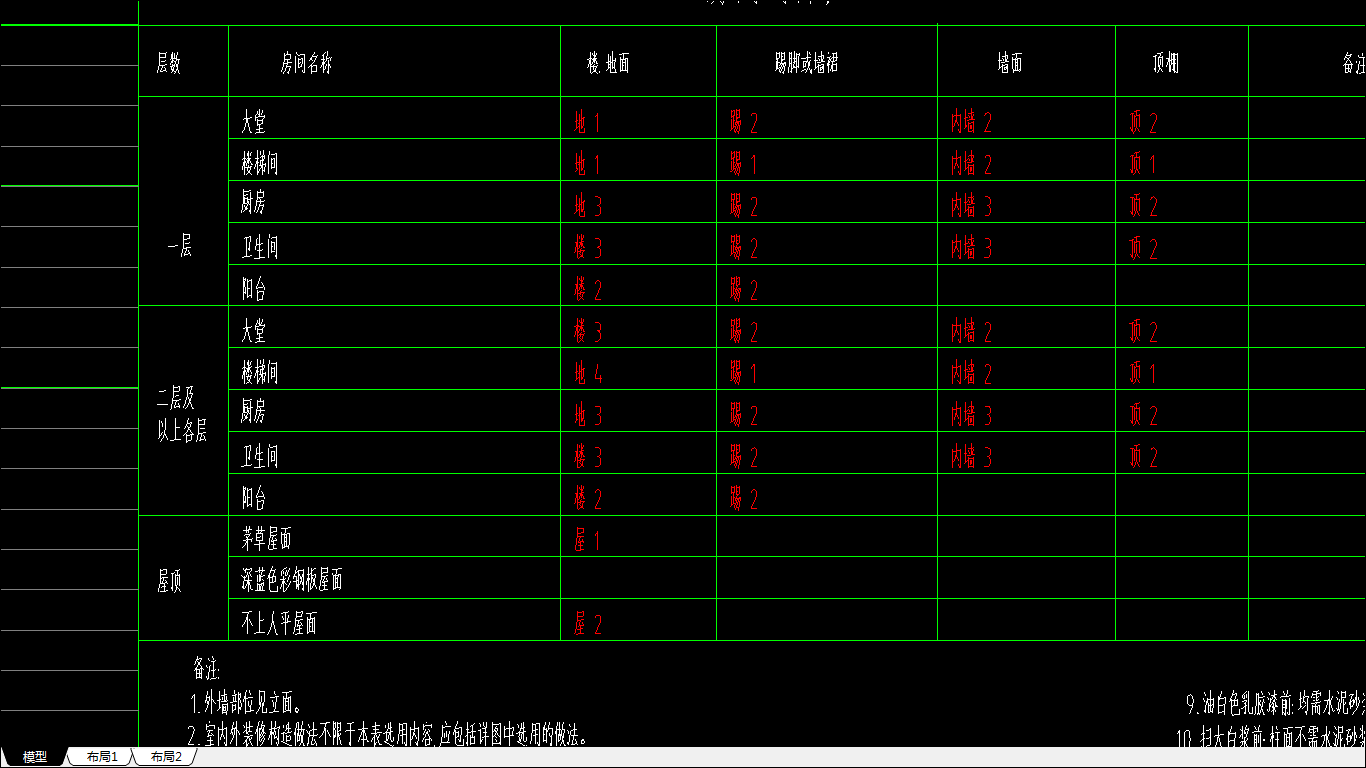Select the 茅草屋面 roof row name
The image size is (1366, 768).
tap(267, 541)
